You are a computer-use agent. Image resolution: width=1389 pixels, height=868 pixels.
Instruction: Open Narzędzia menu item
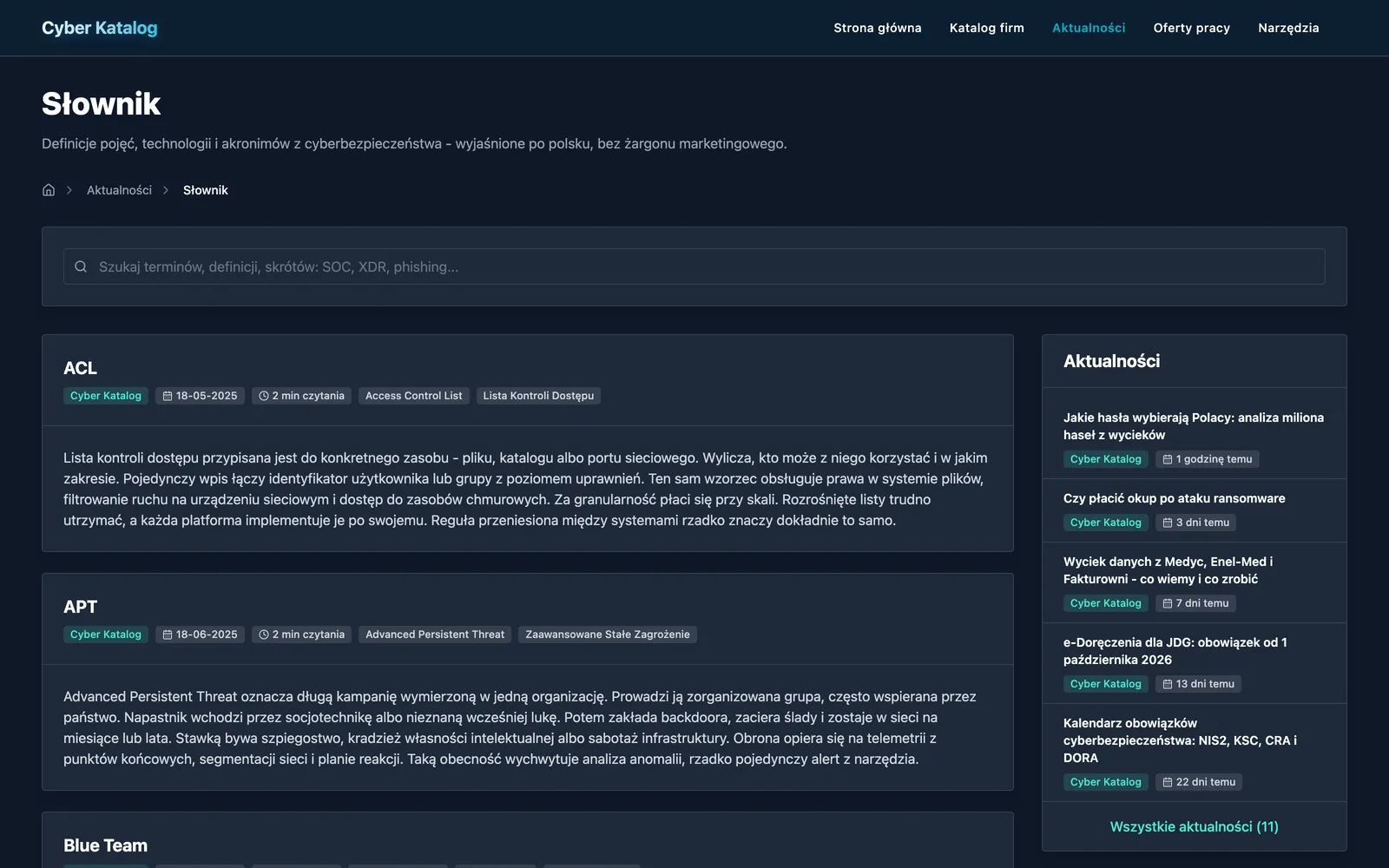[x=1288, y=28]
